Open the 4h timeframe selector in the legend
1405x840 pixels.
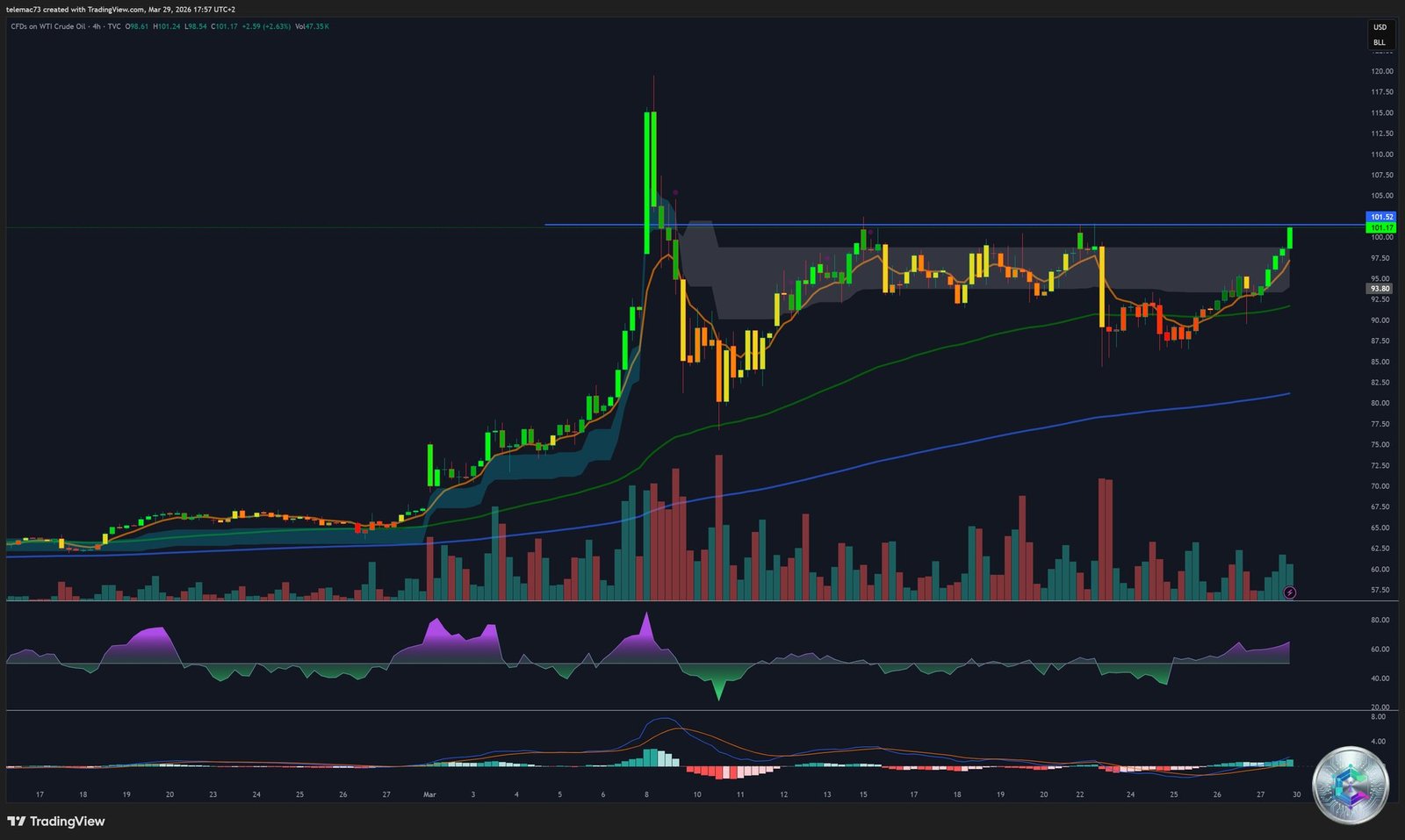coord(97,27)
